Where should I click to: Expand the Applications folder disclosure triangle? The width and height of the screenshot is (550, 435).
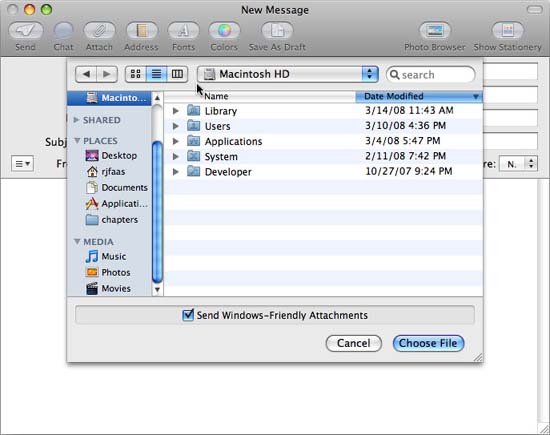click(x=176, y=141)
